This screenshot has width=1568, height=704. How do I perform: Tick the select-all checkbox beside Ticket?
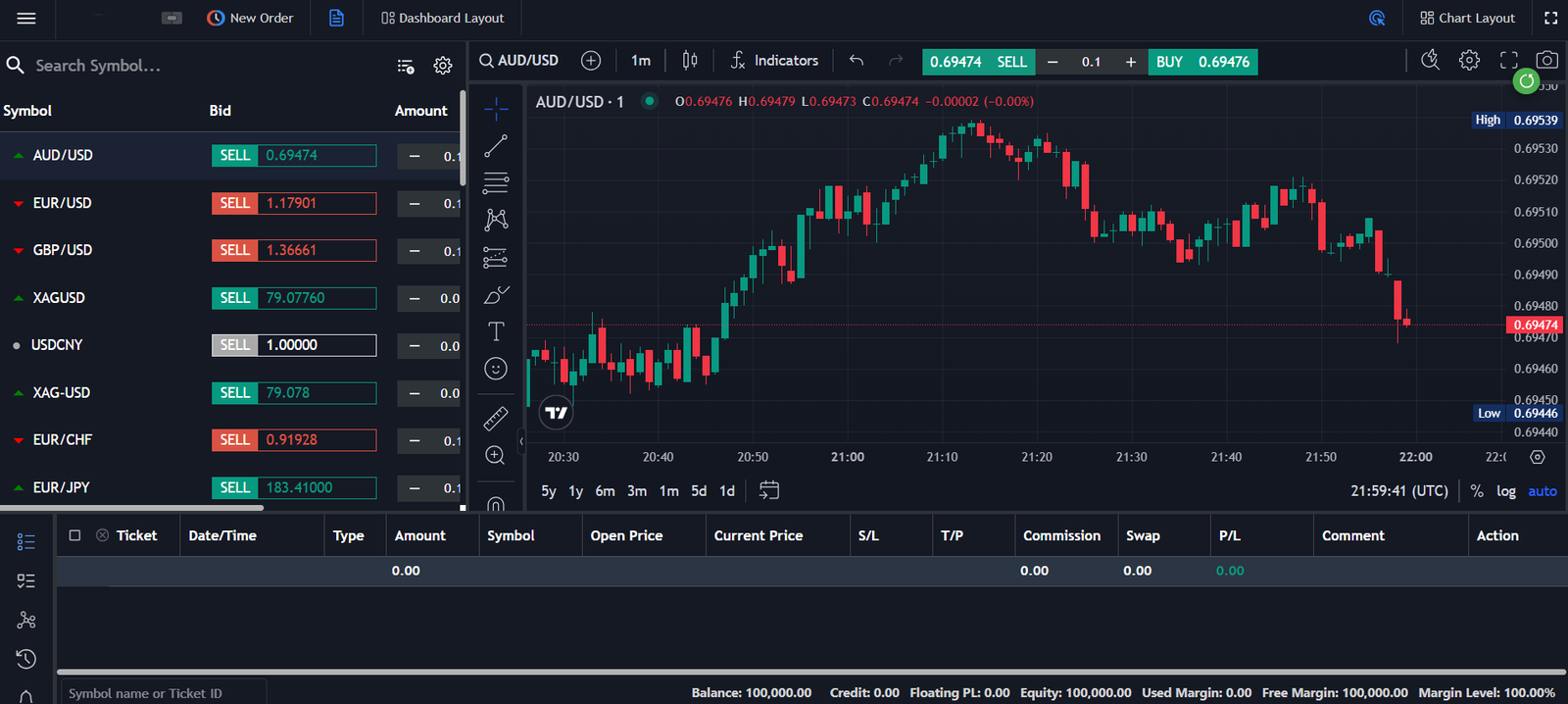click(74, 535)
